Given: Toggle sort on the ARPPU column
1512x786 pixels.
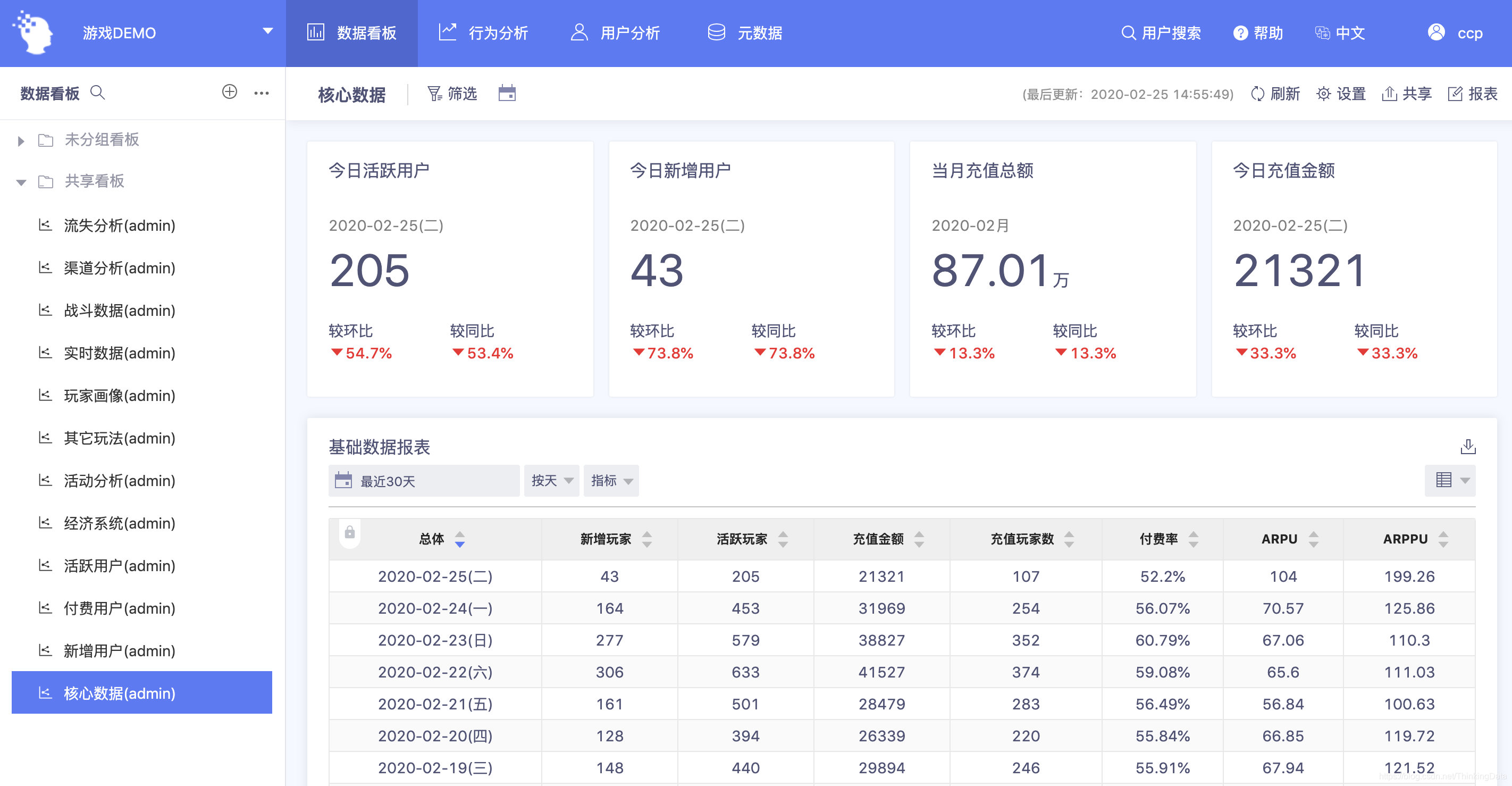Looking at the screenshot, I should click(1443, 539).
